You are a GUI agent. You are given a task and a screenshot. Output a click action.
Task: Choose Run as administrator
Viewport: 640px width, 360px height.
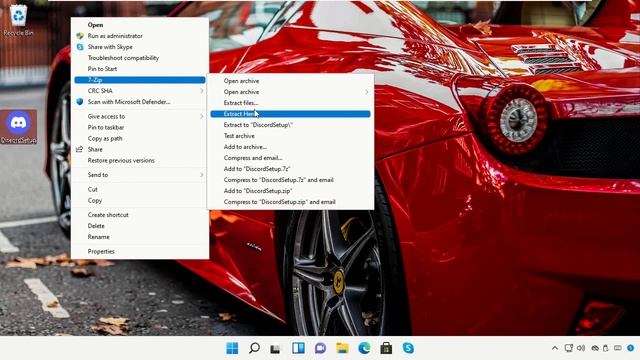pyautogui.click(x=140, y=36)
